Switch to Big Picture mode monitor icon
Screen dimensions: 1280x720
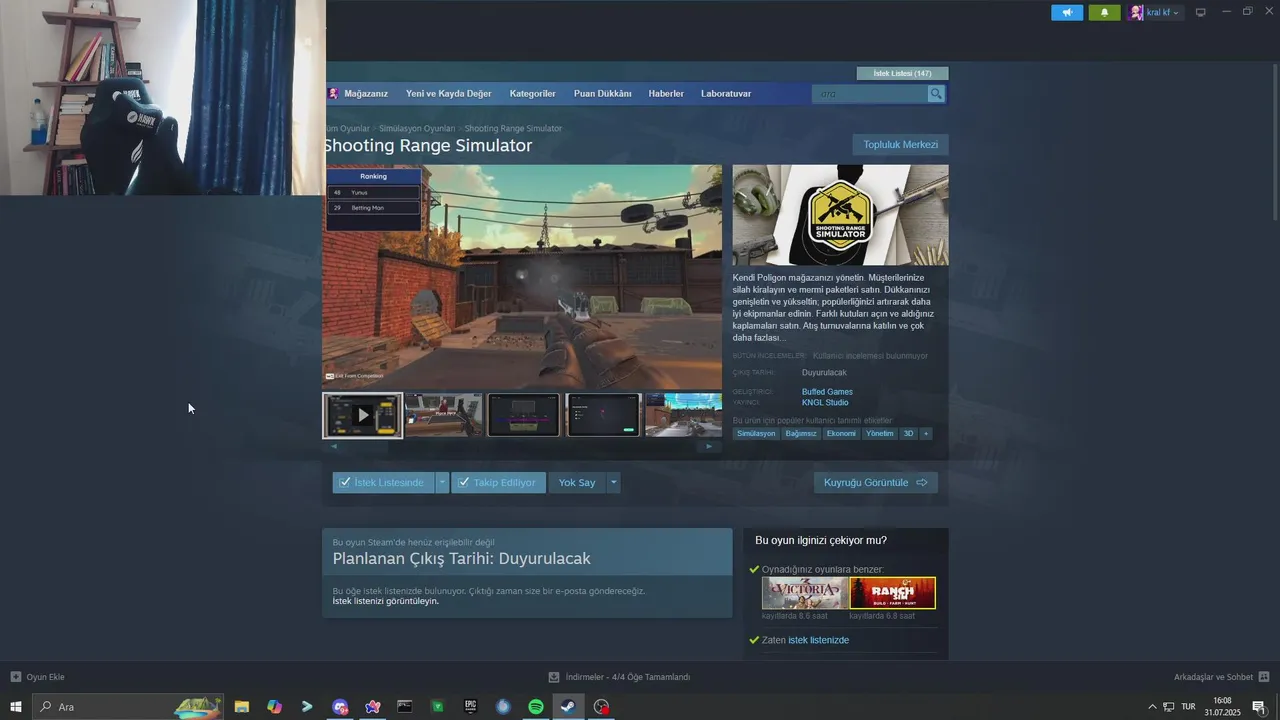click(1201, 12)
